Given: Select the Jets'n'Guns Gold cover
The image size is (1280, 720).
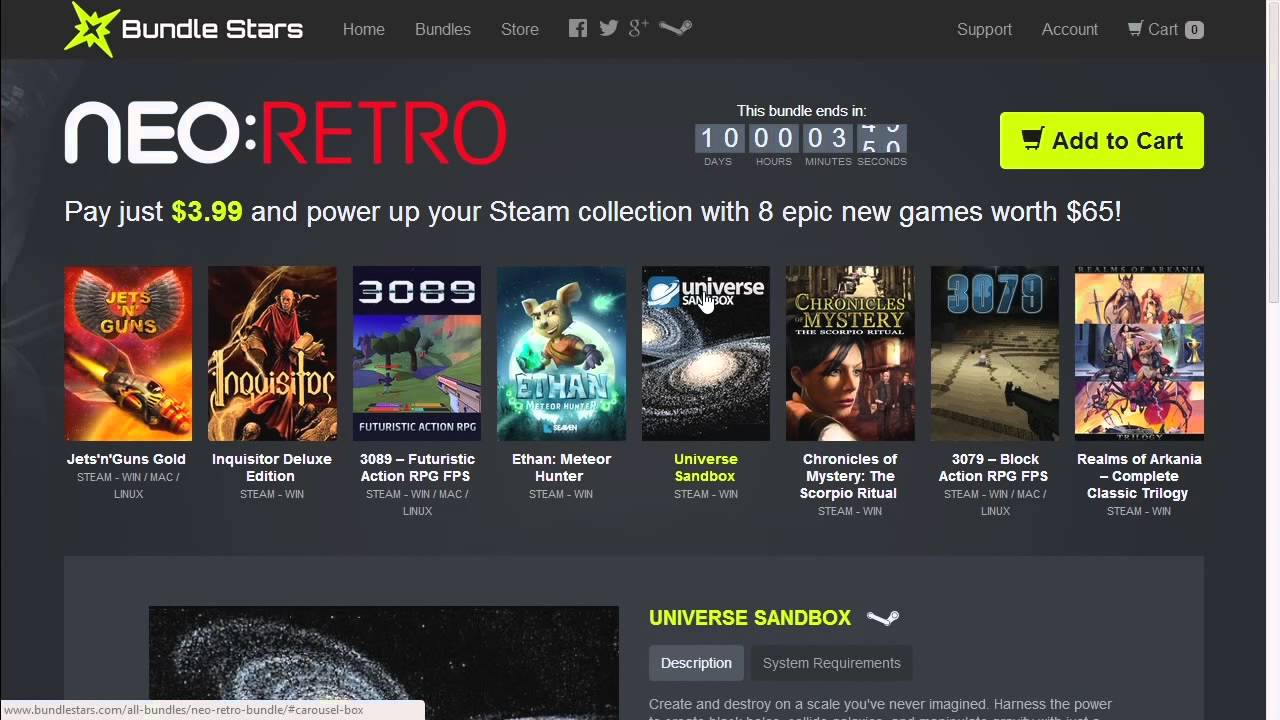Looking at the screenshot, I should 128,353.
